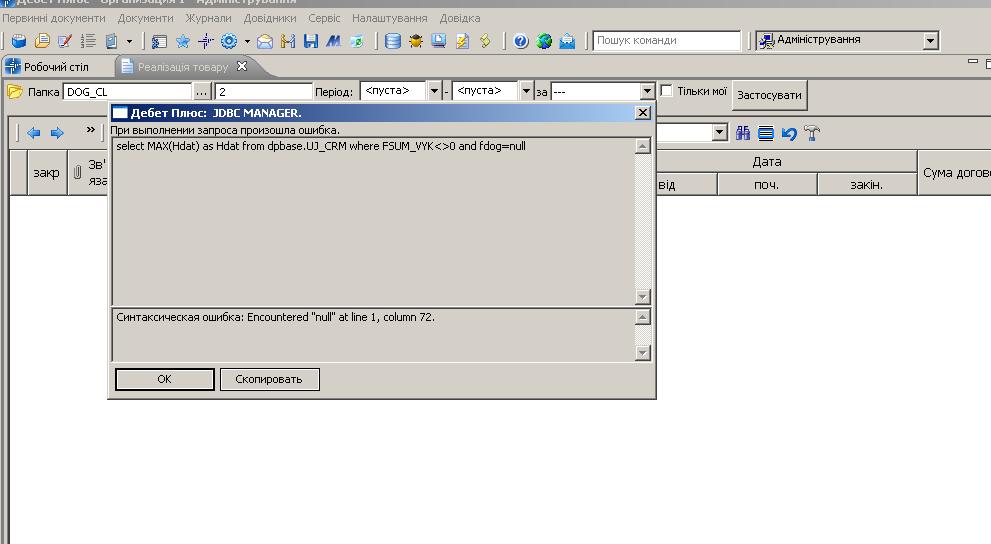Screen dimensions: 991x544
Task: Open the Довідка menu
Action: pyautogui.click(x=459, y=18)
